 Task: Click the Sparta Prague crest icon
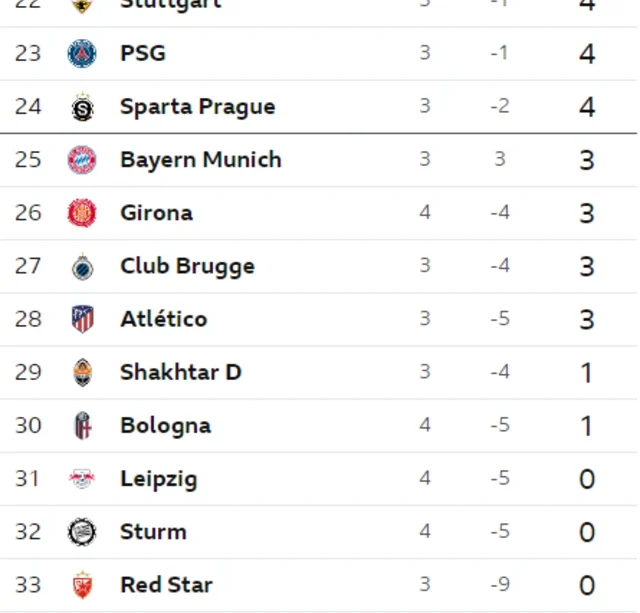82,107
